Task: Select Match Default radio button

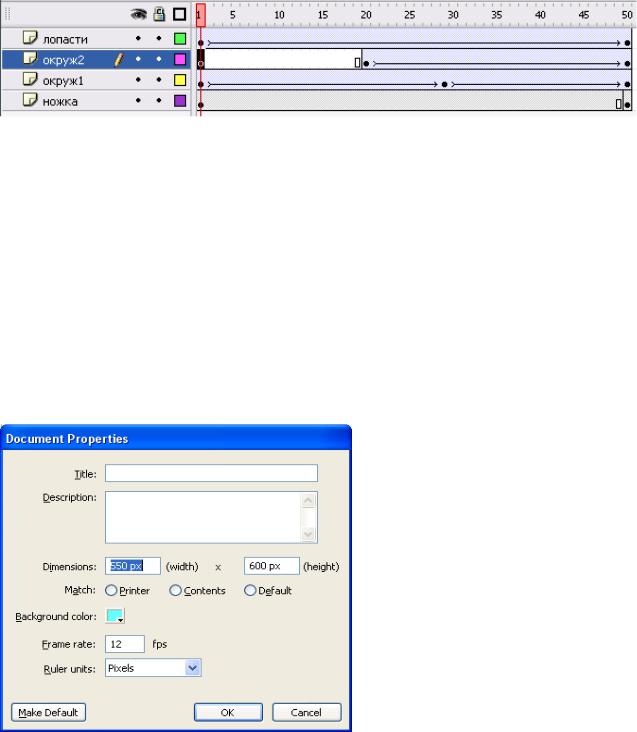Action: pos(250,590)
